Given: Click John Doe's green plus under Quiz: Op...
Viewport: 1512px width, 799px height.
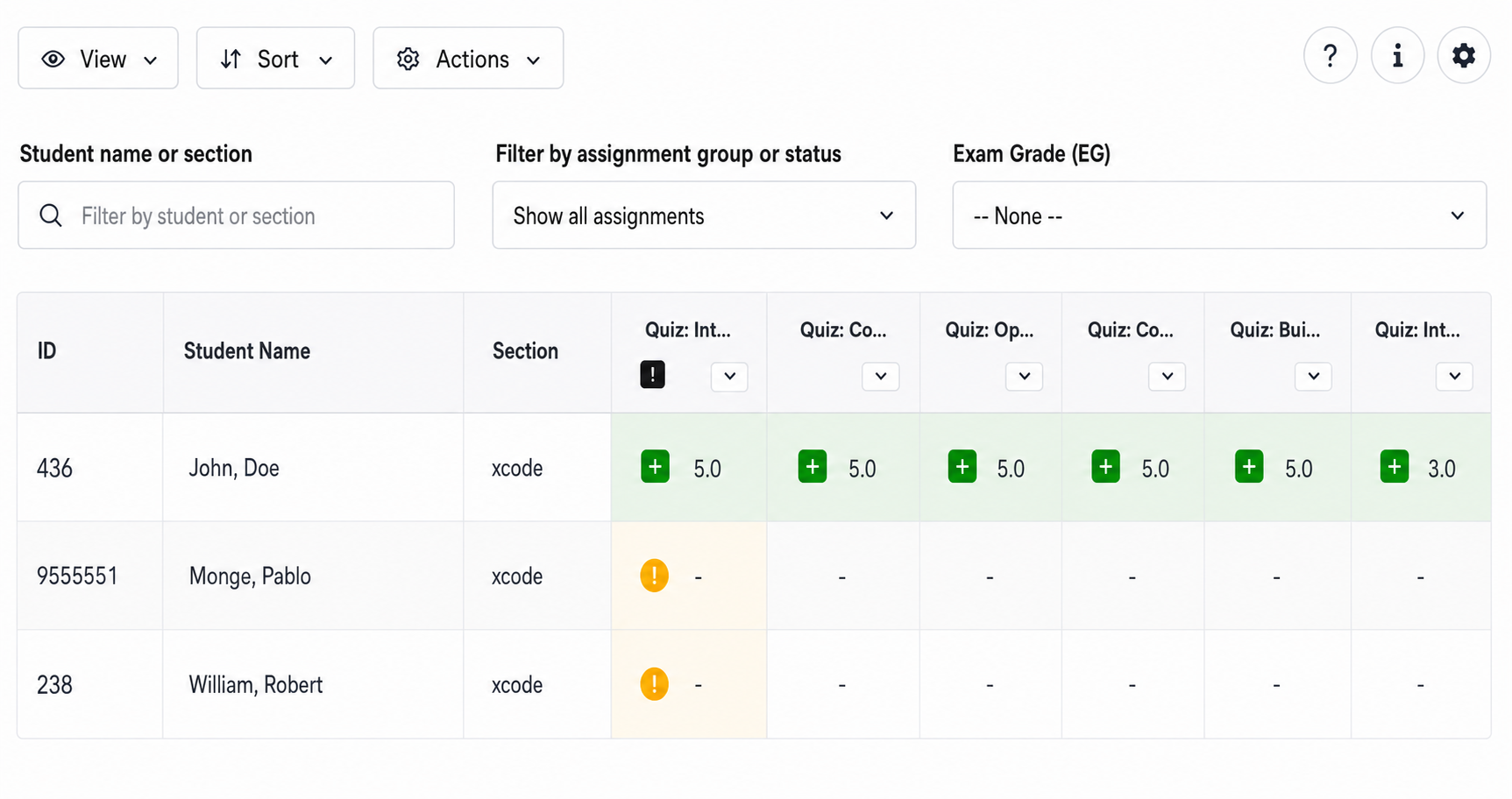Looking at the screenshot, I should click(962, 467).
